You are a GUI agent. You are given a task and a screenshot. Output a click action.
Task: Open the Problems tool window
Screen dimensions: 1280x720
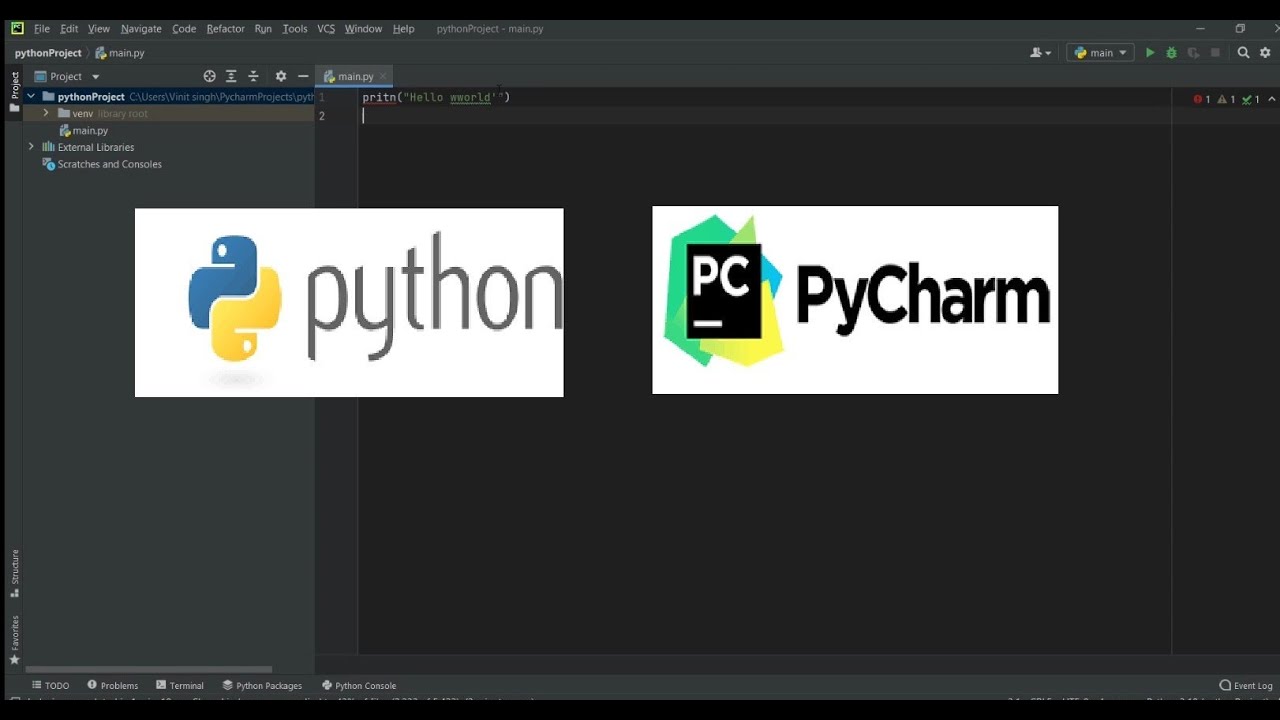pyautogui.click(x=112, y=685)
